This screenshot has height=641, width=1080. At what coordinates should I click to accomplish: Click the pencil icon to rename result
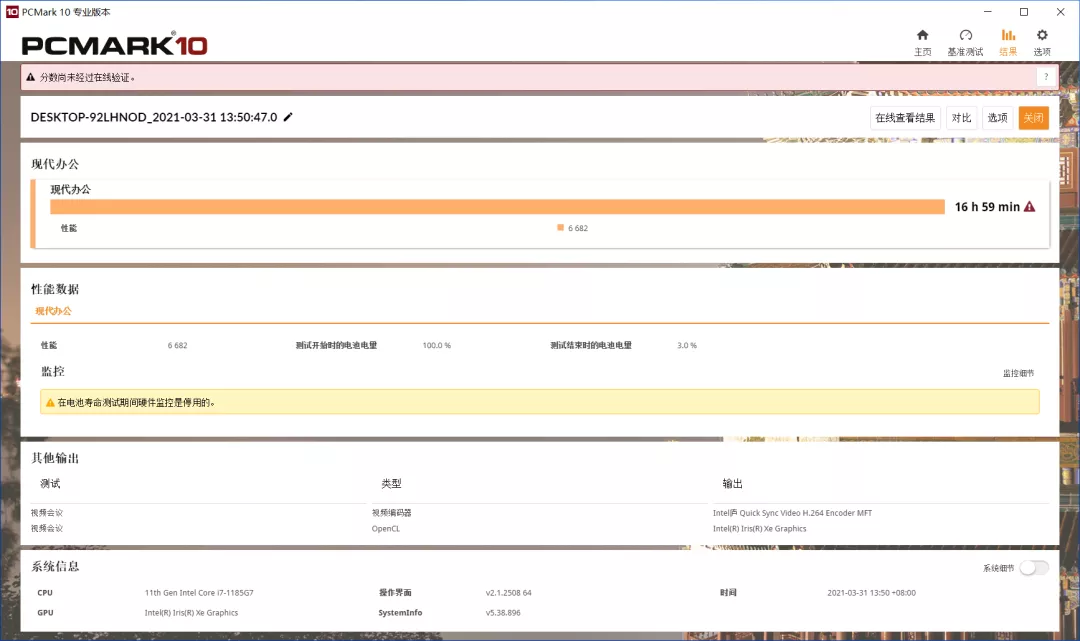(288, 117)
